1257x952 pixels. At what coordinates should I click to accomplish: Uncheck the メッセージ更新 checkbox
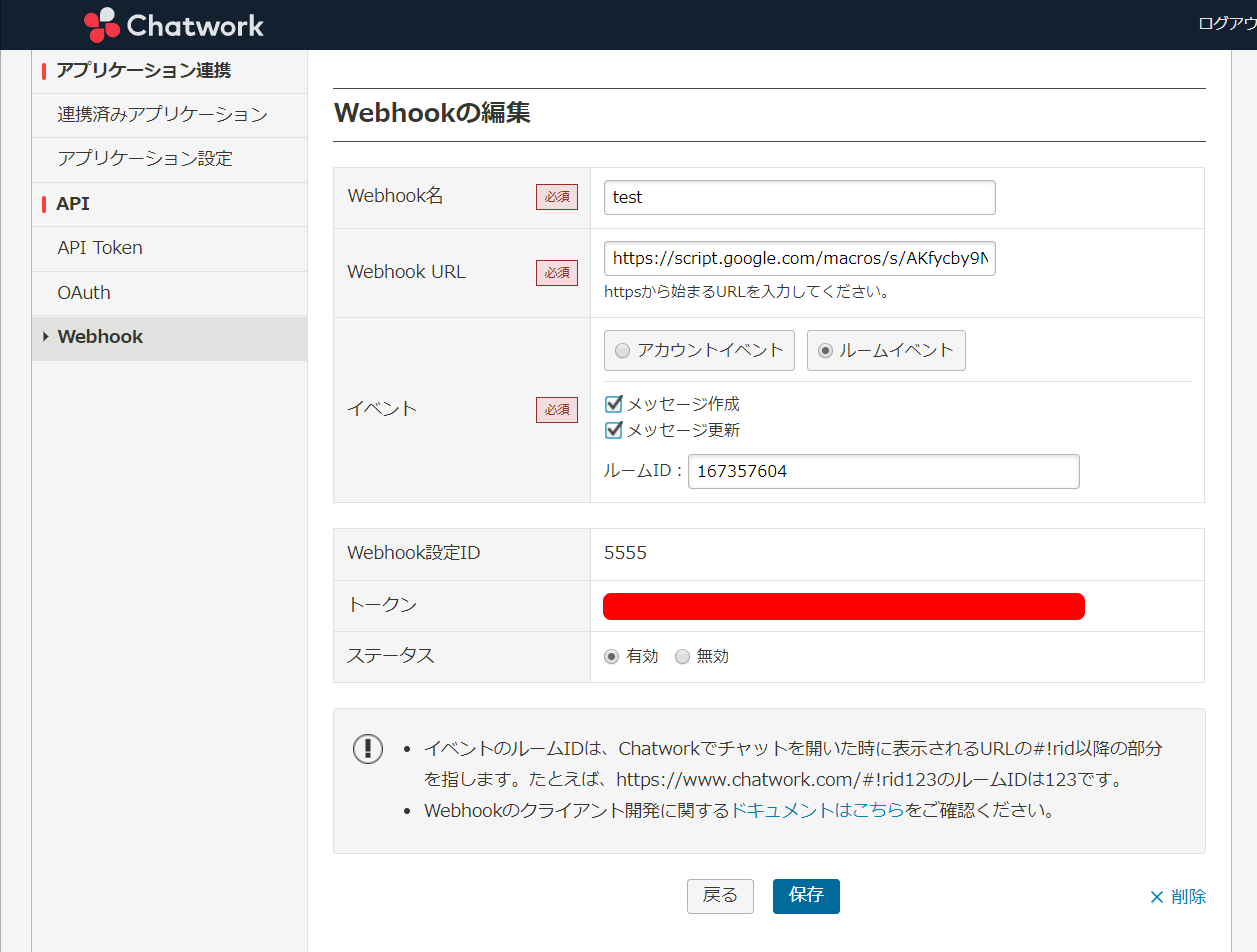point(613,430)
